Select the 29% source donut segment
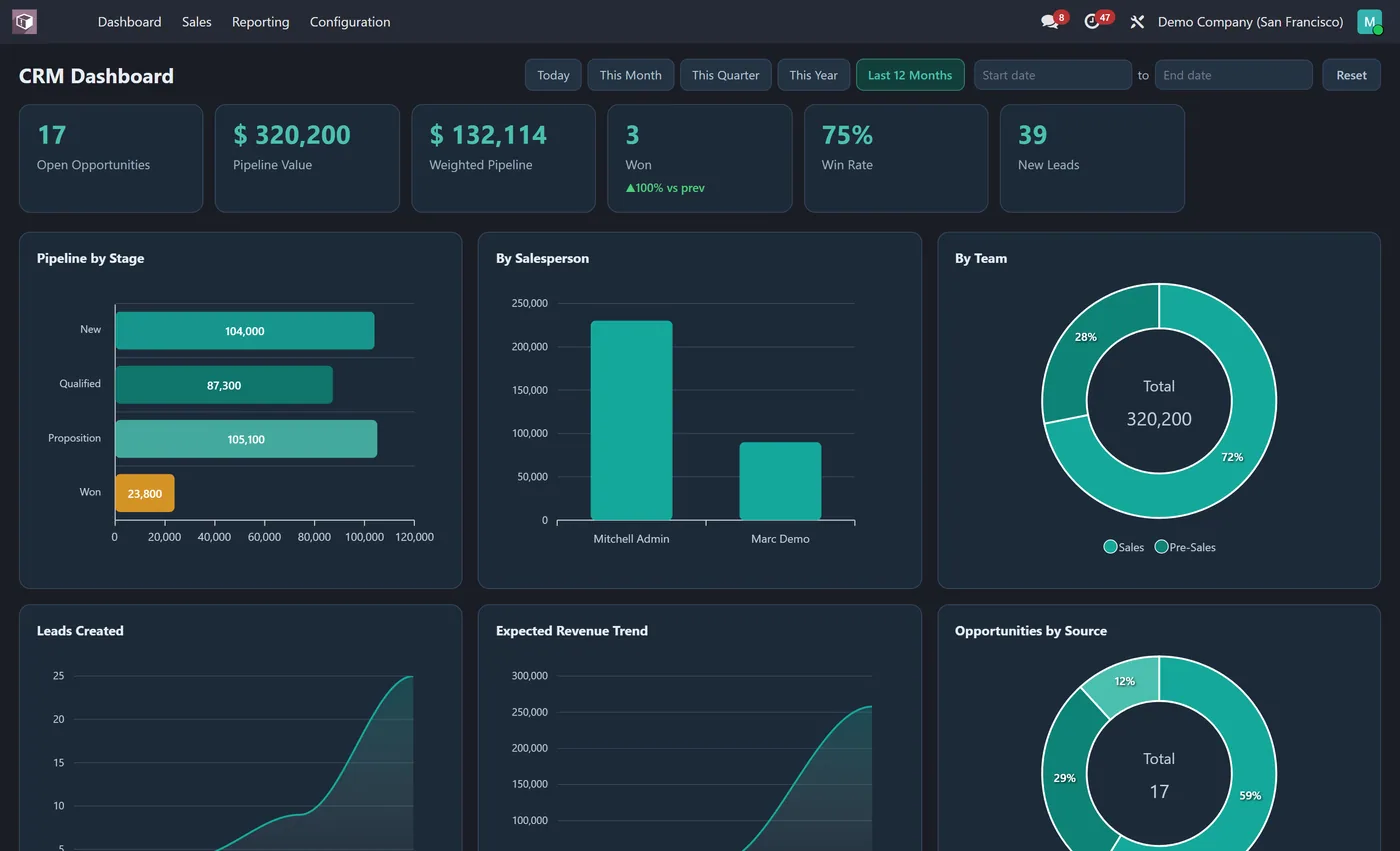 point(1064,777)
